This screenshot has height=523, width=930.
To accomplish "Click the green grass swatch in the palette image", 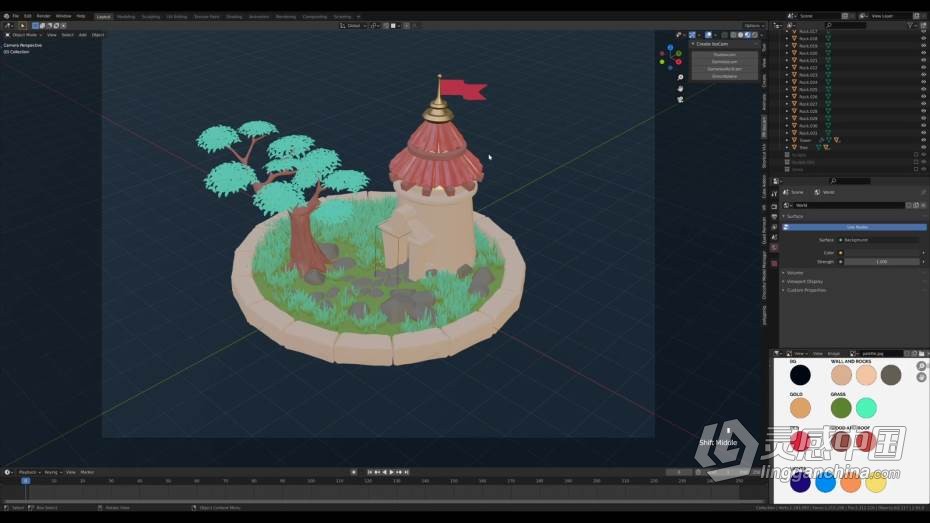I will coord(841,407).
